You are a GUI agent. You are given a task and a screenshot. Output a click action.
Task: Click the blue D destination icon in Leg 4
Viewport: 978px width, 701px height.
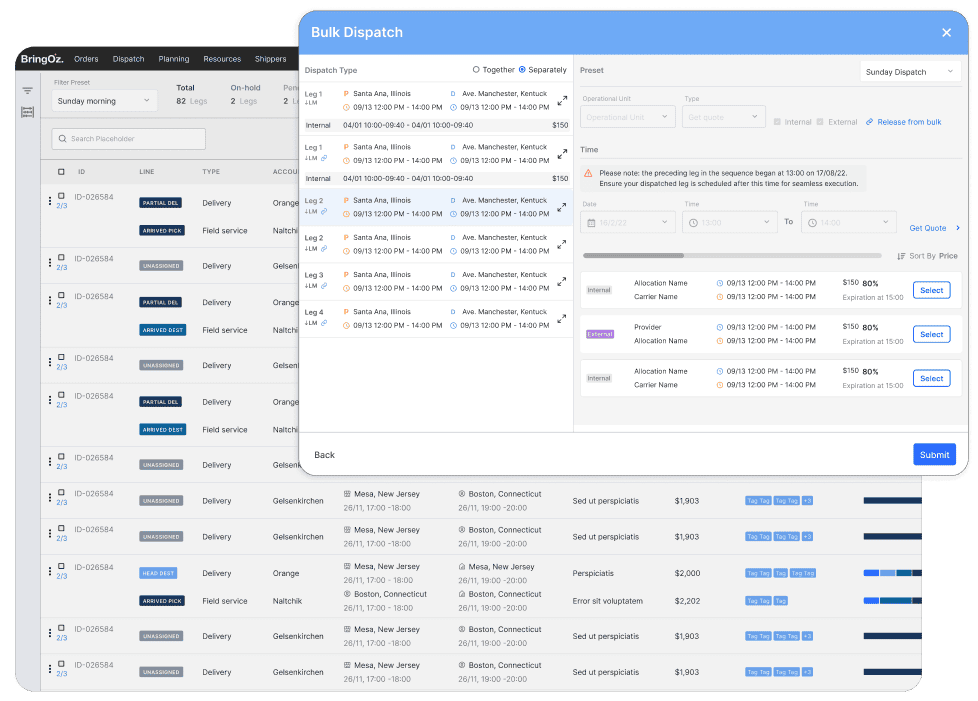453,312
